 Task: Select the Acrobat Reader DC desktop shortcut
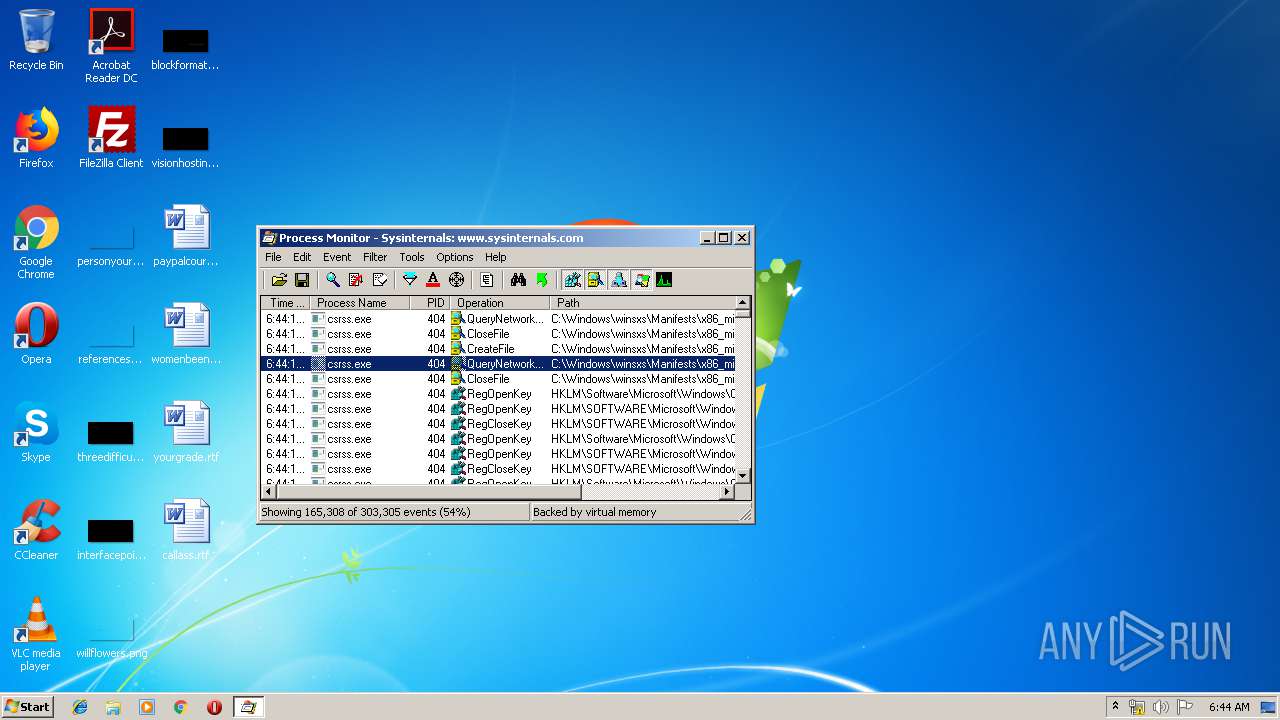(111, 46)
